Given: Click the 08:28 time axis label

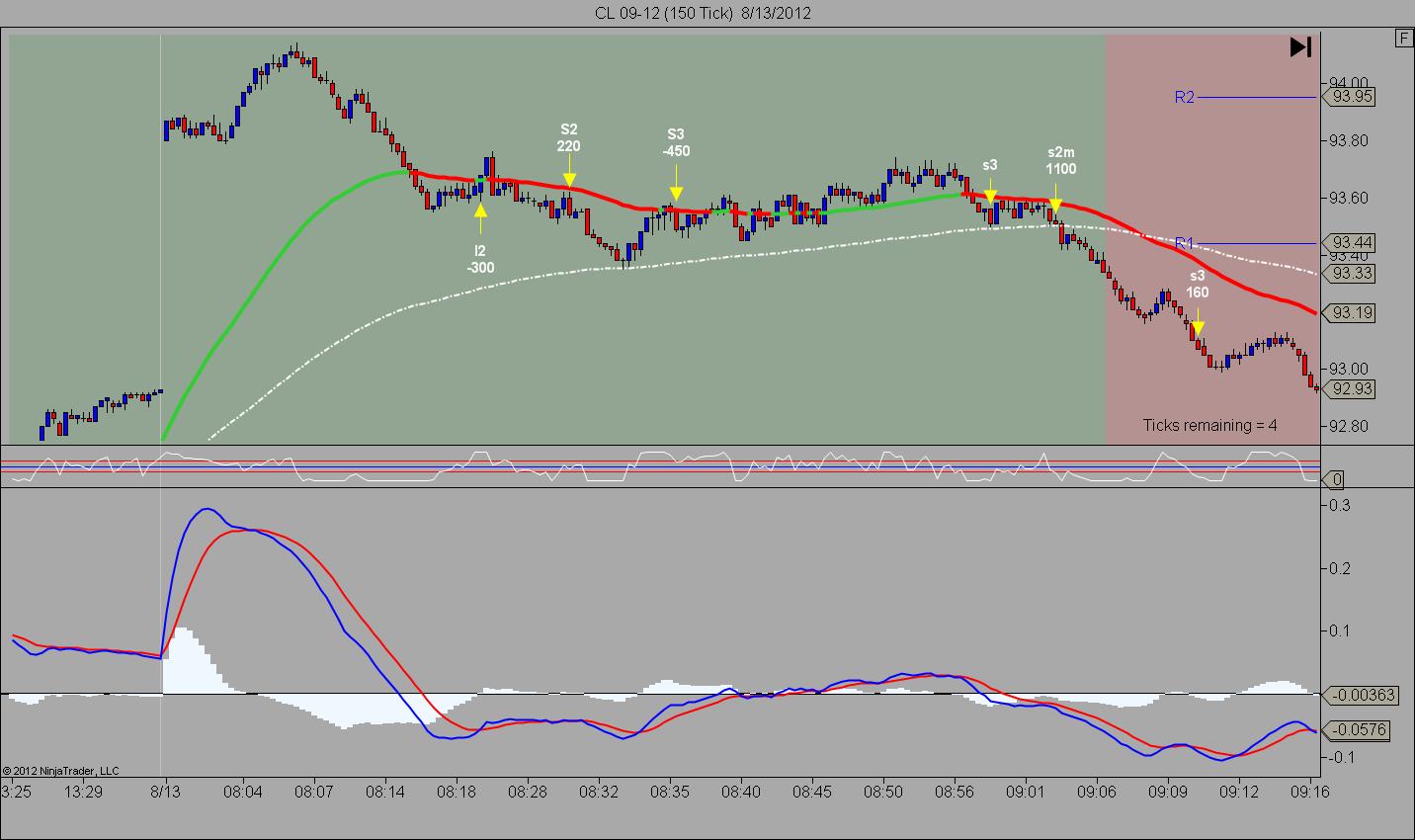Looking at the screenshot, I should click(x=527, y=792).
